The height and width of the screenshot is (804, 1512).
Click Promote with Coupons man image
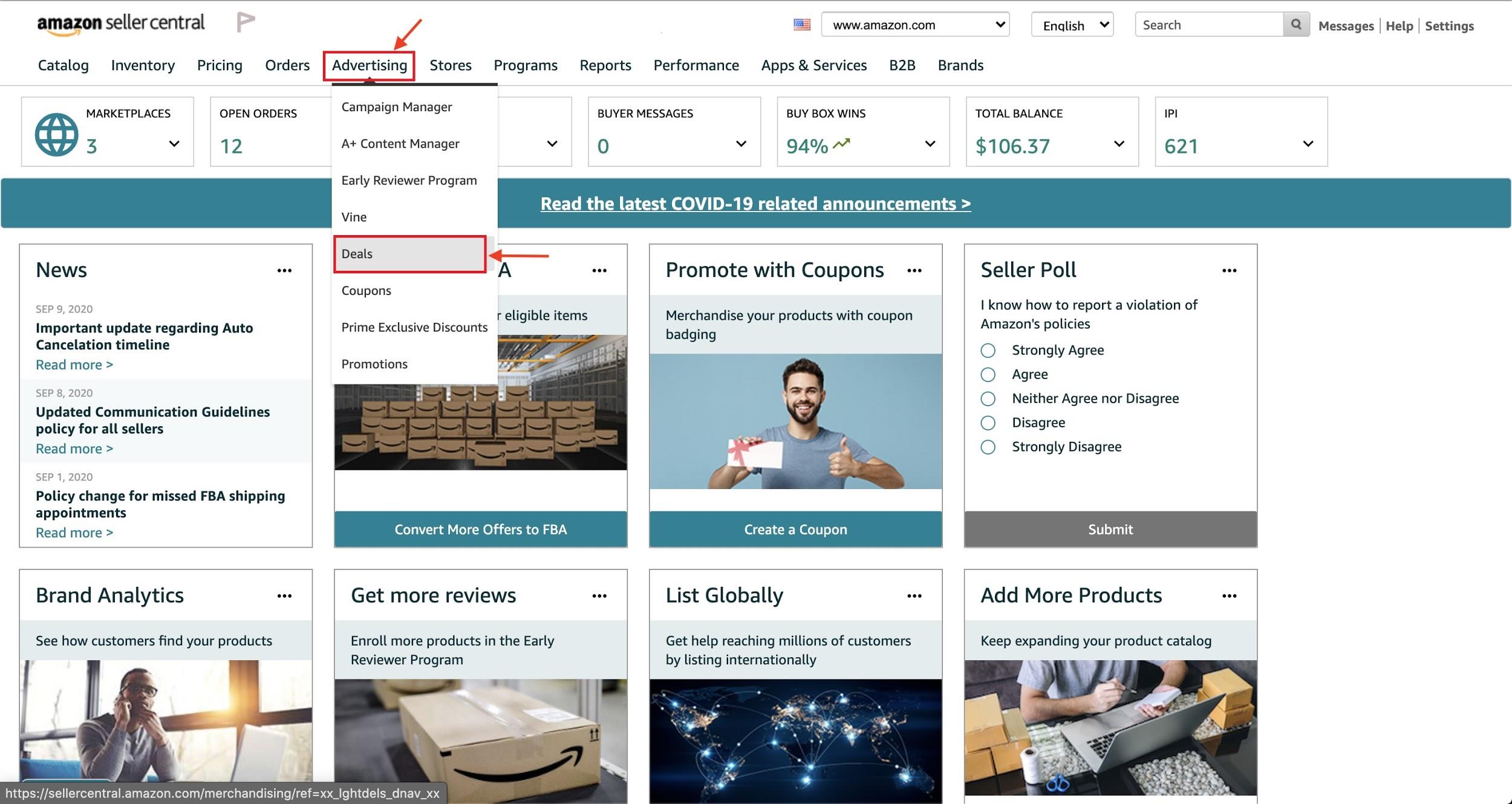click(796, 421)
